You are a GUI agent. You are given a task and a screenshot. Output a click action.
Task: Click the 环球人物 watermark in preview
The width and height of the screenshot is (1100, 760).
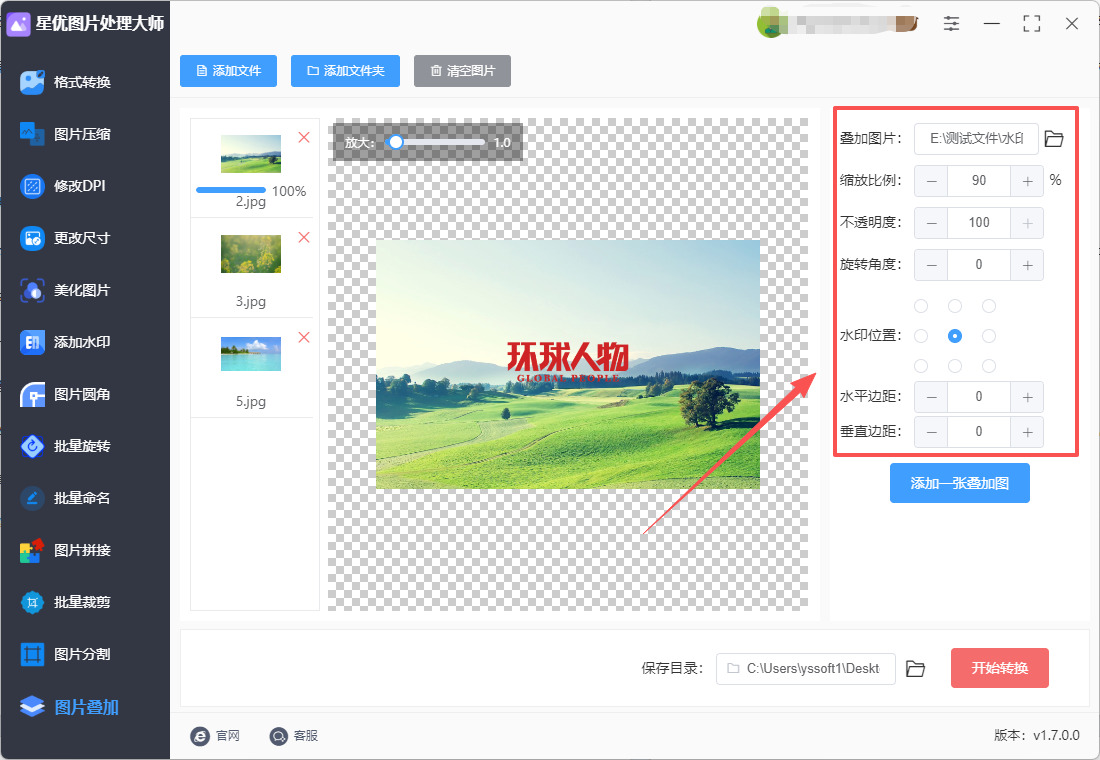pyautogui.click(x=568, y=362)
